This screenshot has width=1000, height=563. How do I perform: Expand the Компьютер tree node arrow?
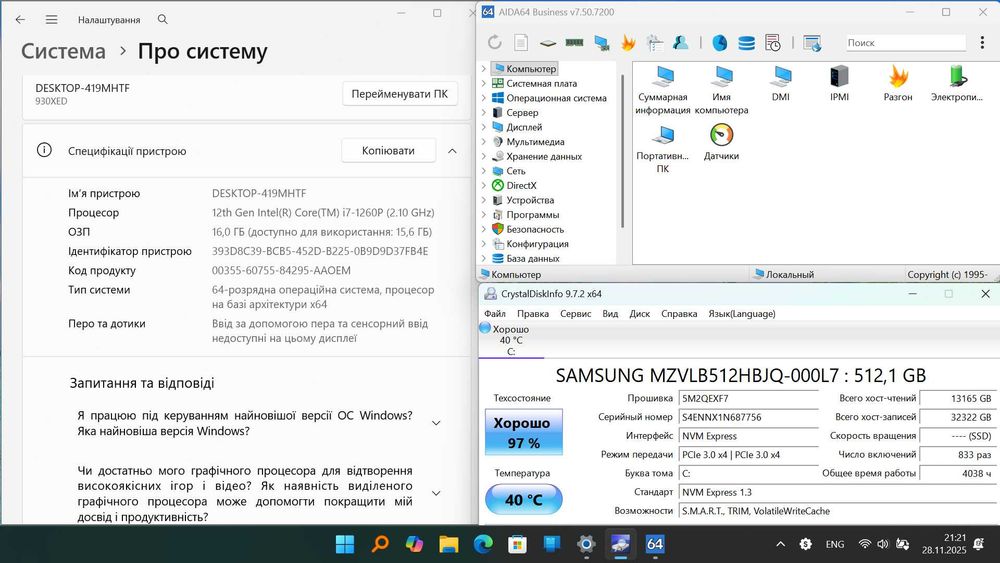click(483, 69)
